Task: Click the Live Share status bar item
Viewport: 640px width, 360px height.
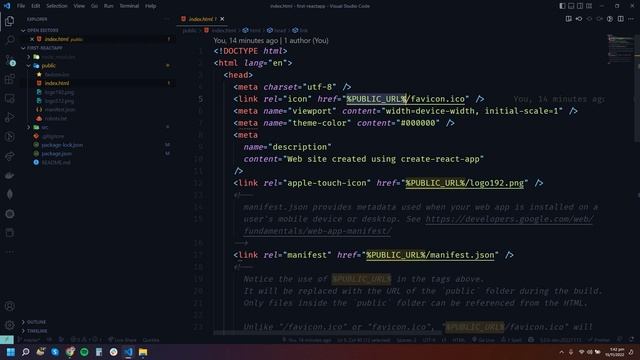Action: (x=122, y=340)
